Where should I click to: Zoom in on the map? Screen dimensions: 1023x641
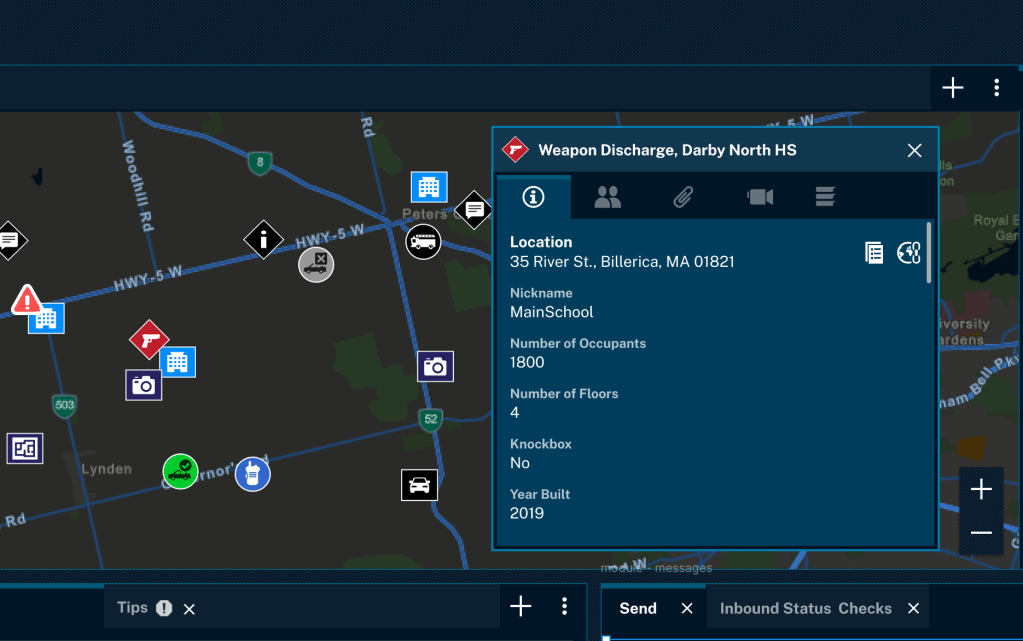[981, 489]
